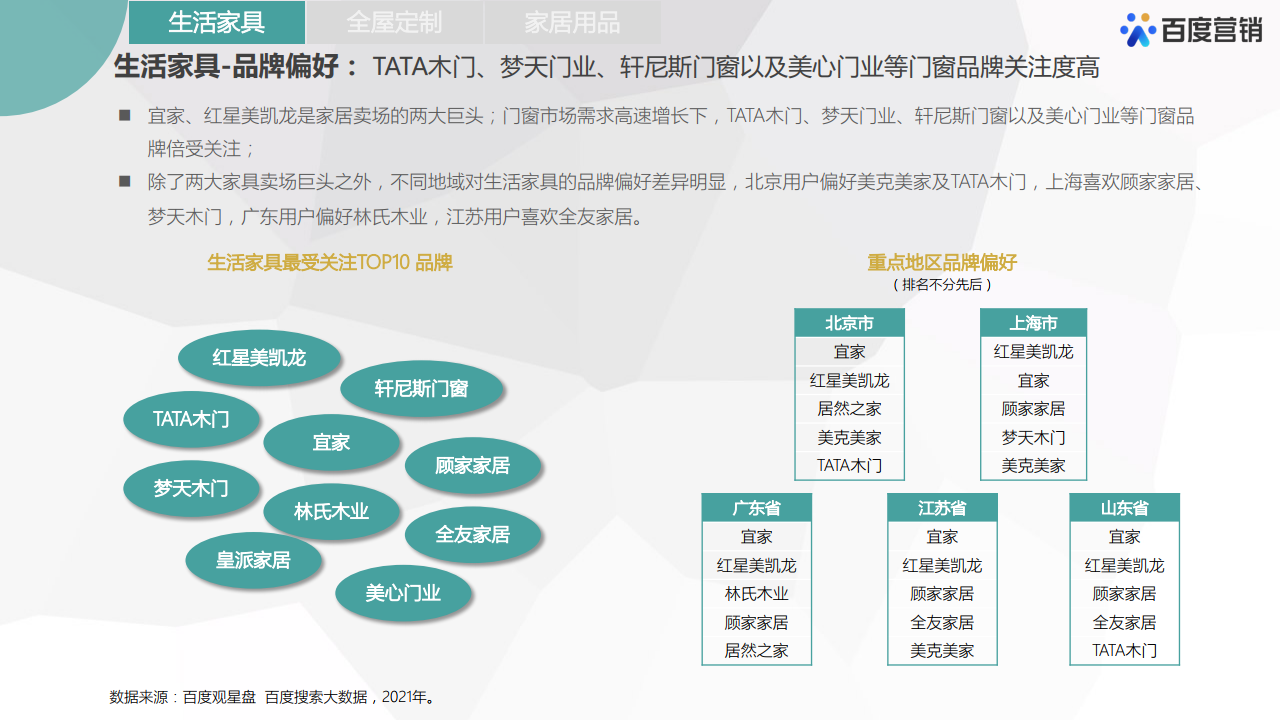The width and height of the screenshot is (1280, 720).
Task: Switch to the 全屋定制 tab
Action: tap(394, 22)
